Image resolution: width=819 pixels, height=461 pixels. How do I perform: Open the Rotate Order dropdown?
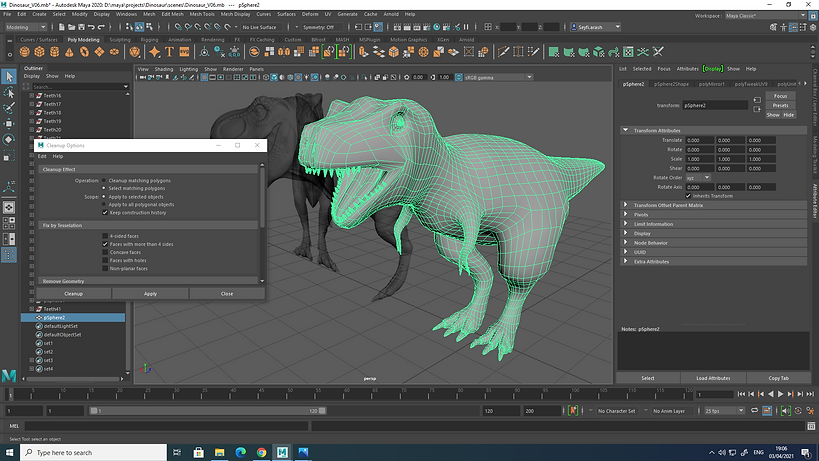pyautogui.click(x=698, y=178)
